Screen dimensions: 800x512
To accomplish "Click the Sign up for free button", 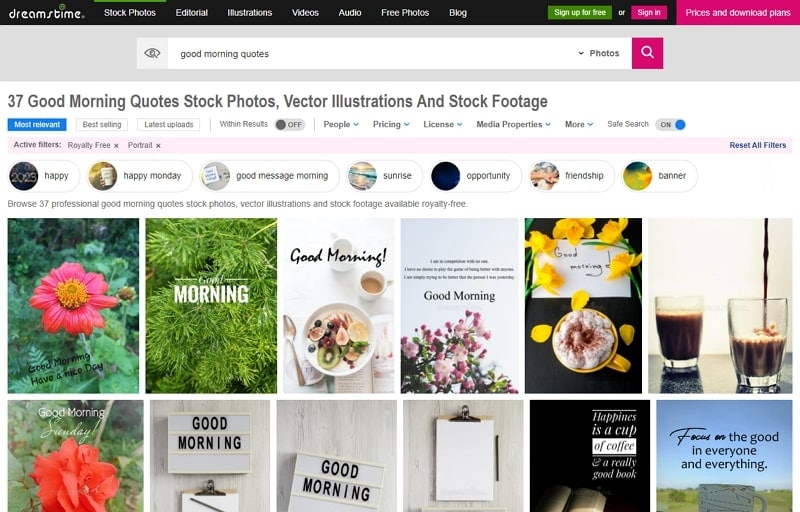I will tap(580, 12).
